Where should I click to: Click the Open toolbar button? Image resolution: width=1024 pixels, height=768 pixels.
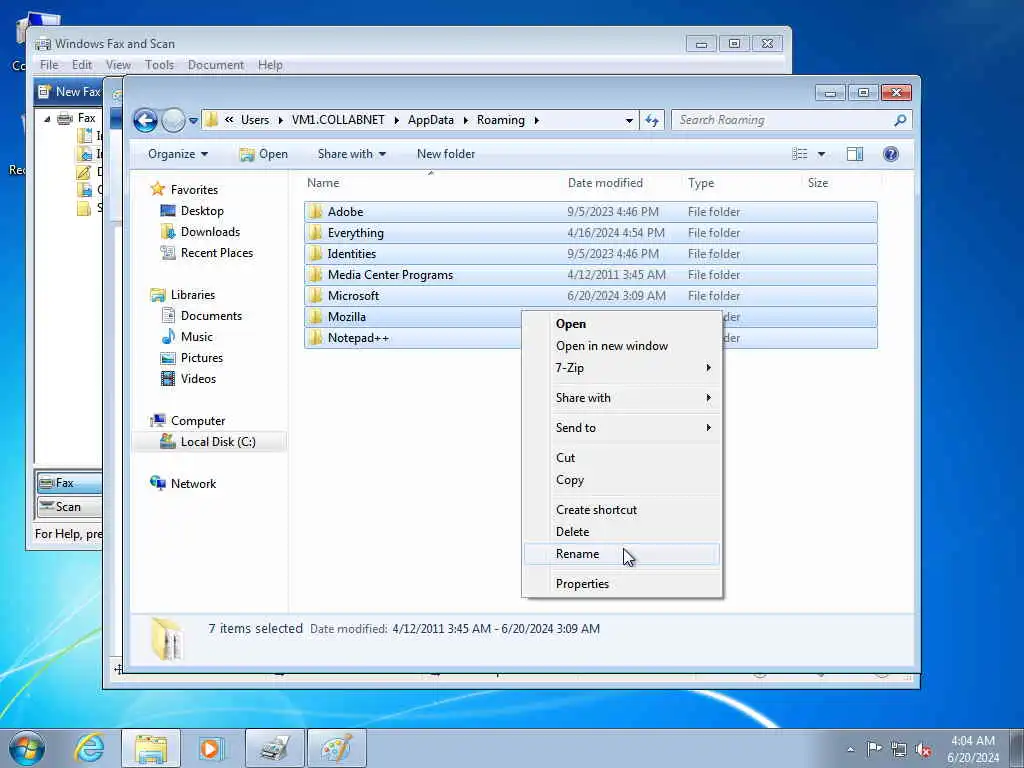[x=263, y=154]
